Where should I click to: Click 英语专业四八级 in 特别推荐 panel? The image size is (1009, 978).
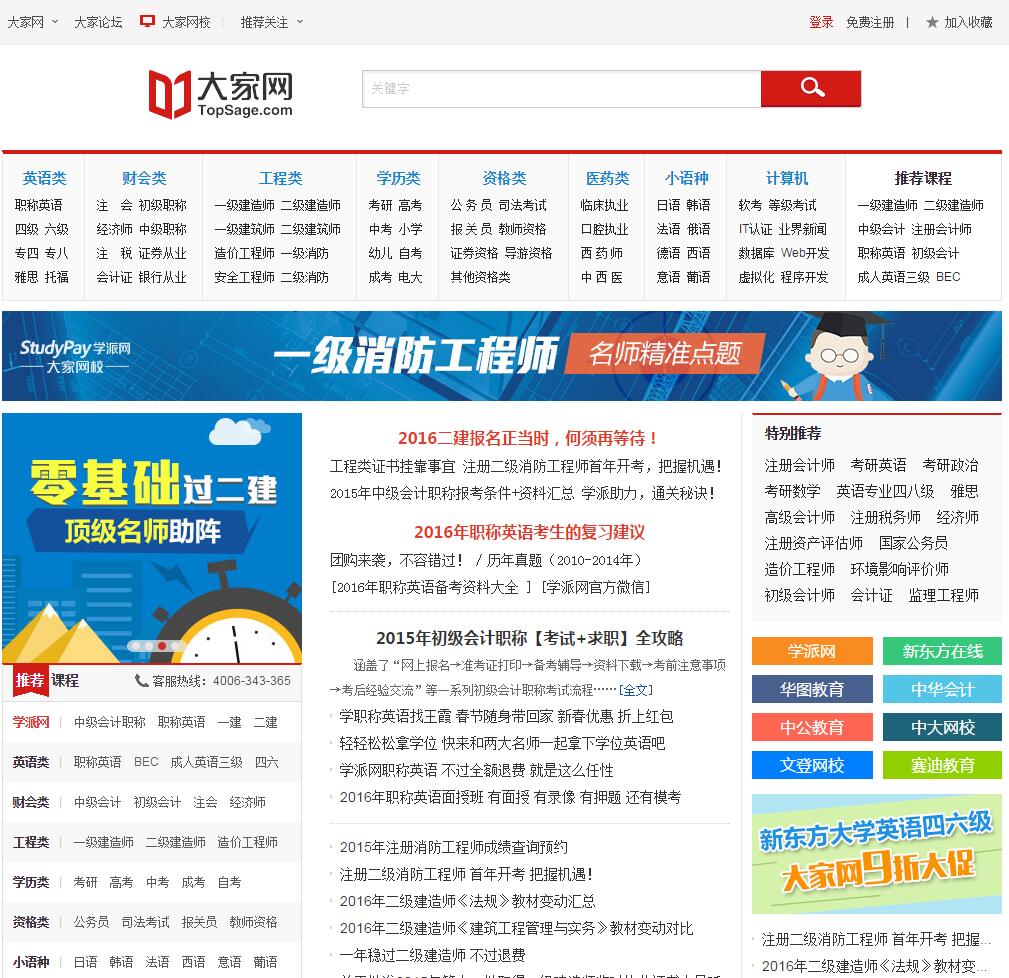point(885,491)
